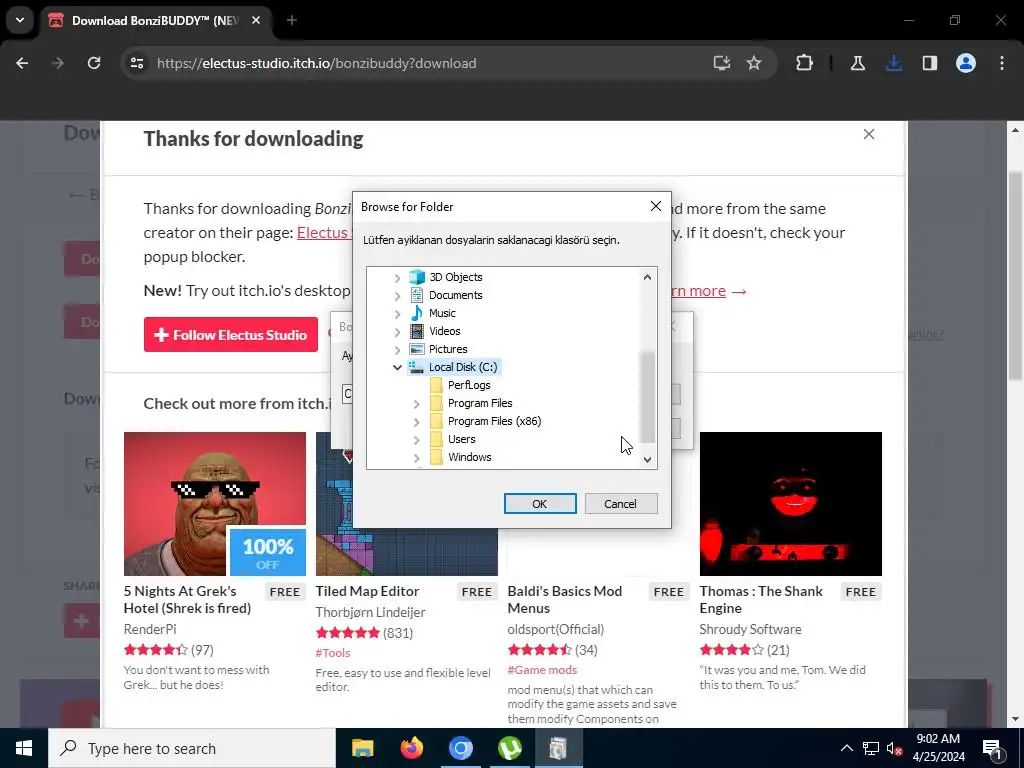Select the Users folder
Image resolution: width=1024 pixels, height=768 pixels.
pyautogui.click(x=461, y=439)
